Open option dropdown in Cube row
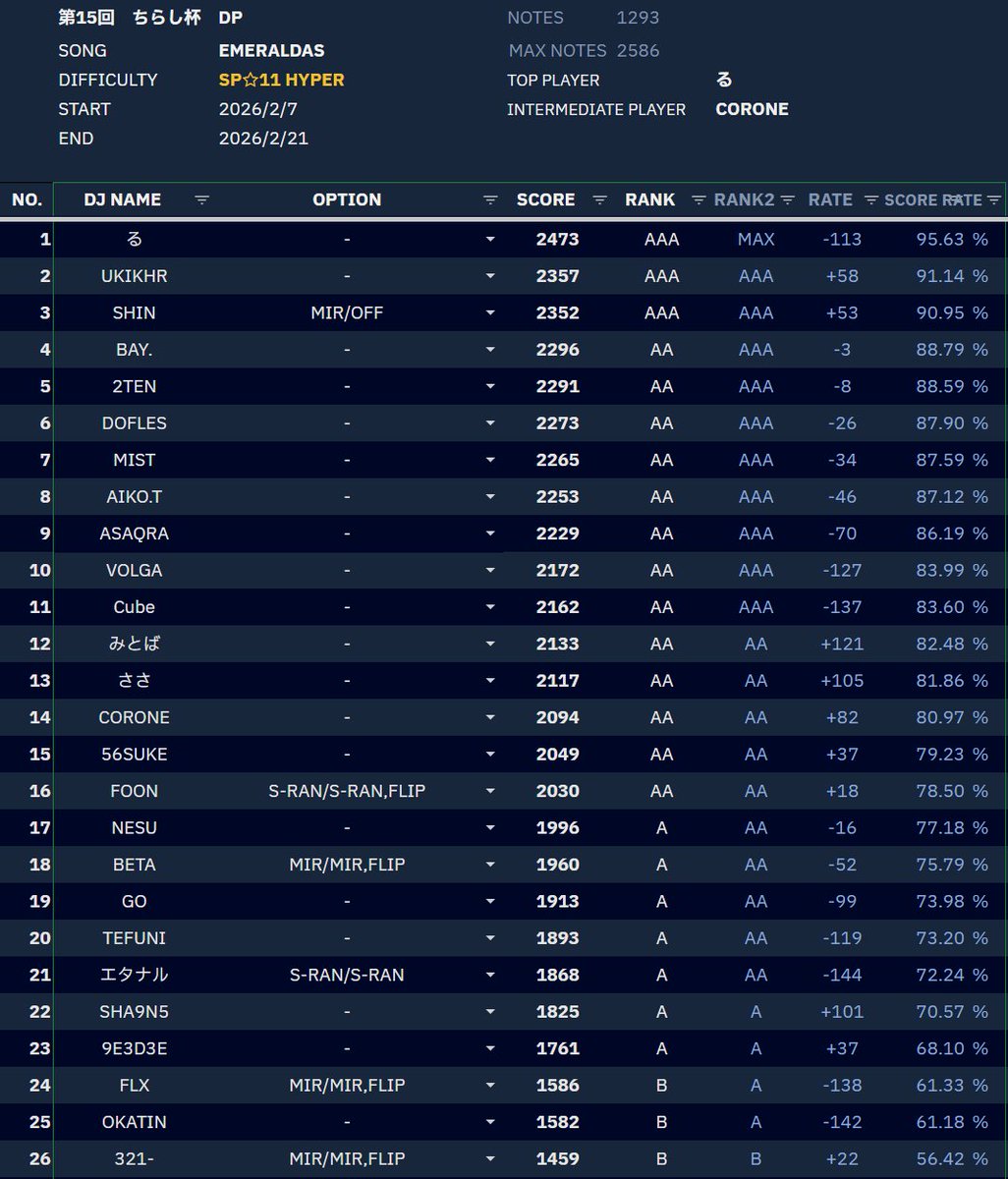The image size is (1008, 1179). 490,607
